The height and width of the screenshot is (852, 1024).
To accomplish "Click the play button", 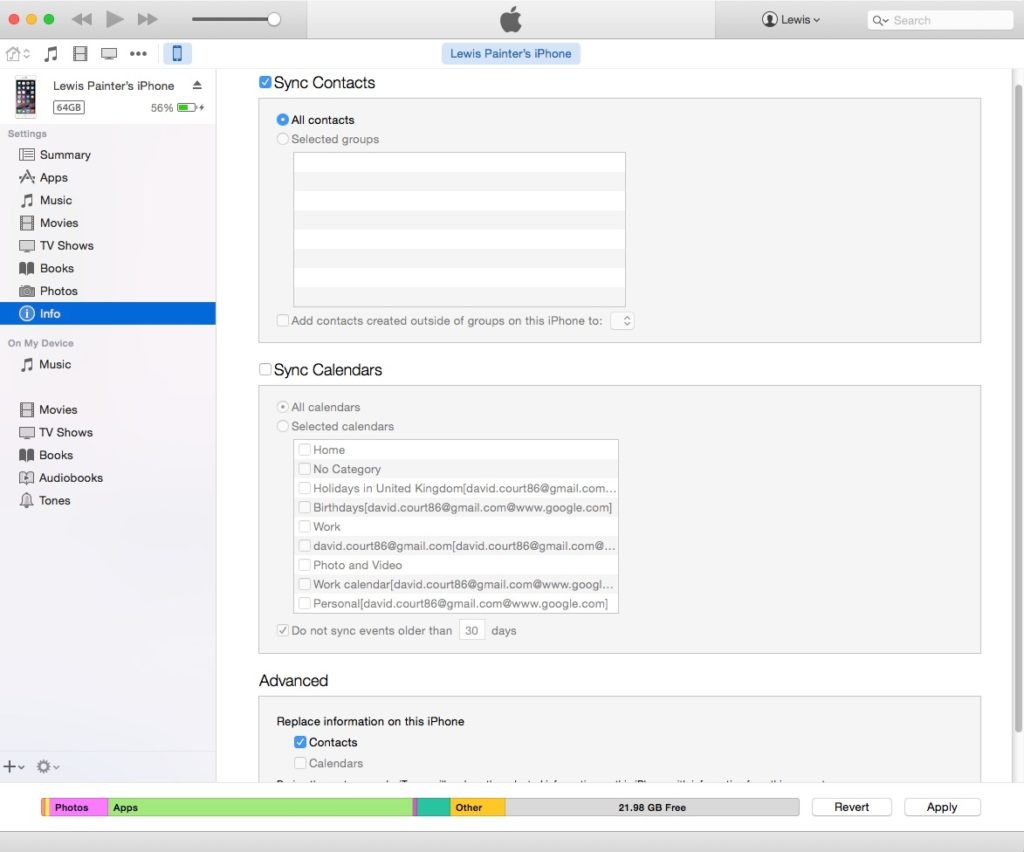I will 114,19.
